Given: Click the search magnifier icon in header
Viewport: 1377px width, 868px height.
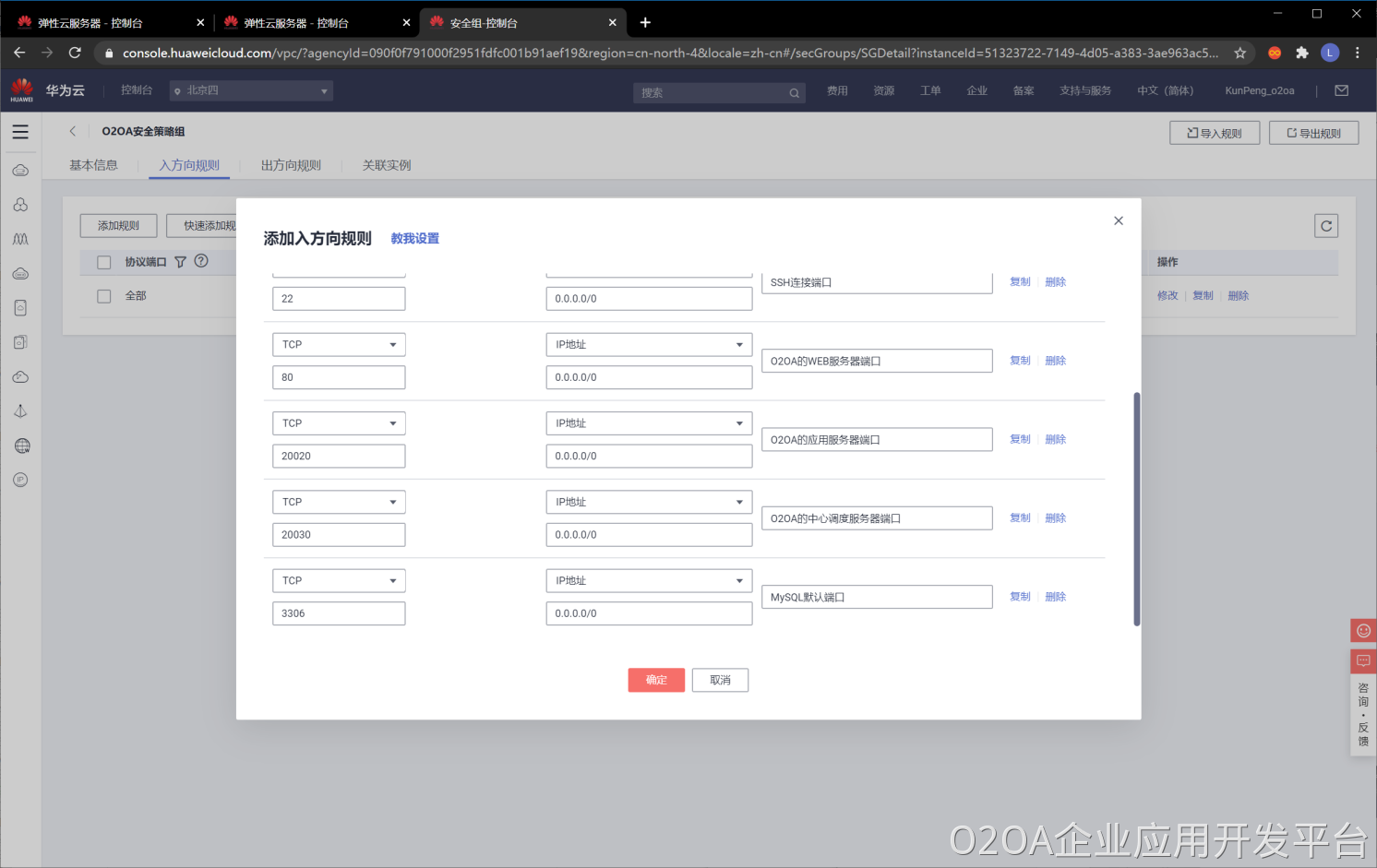Looking at the screenshot, I should click(794, 93).
